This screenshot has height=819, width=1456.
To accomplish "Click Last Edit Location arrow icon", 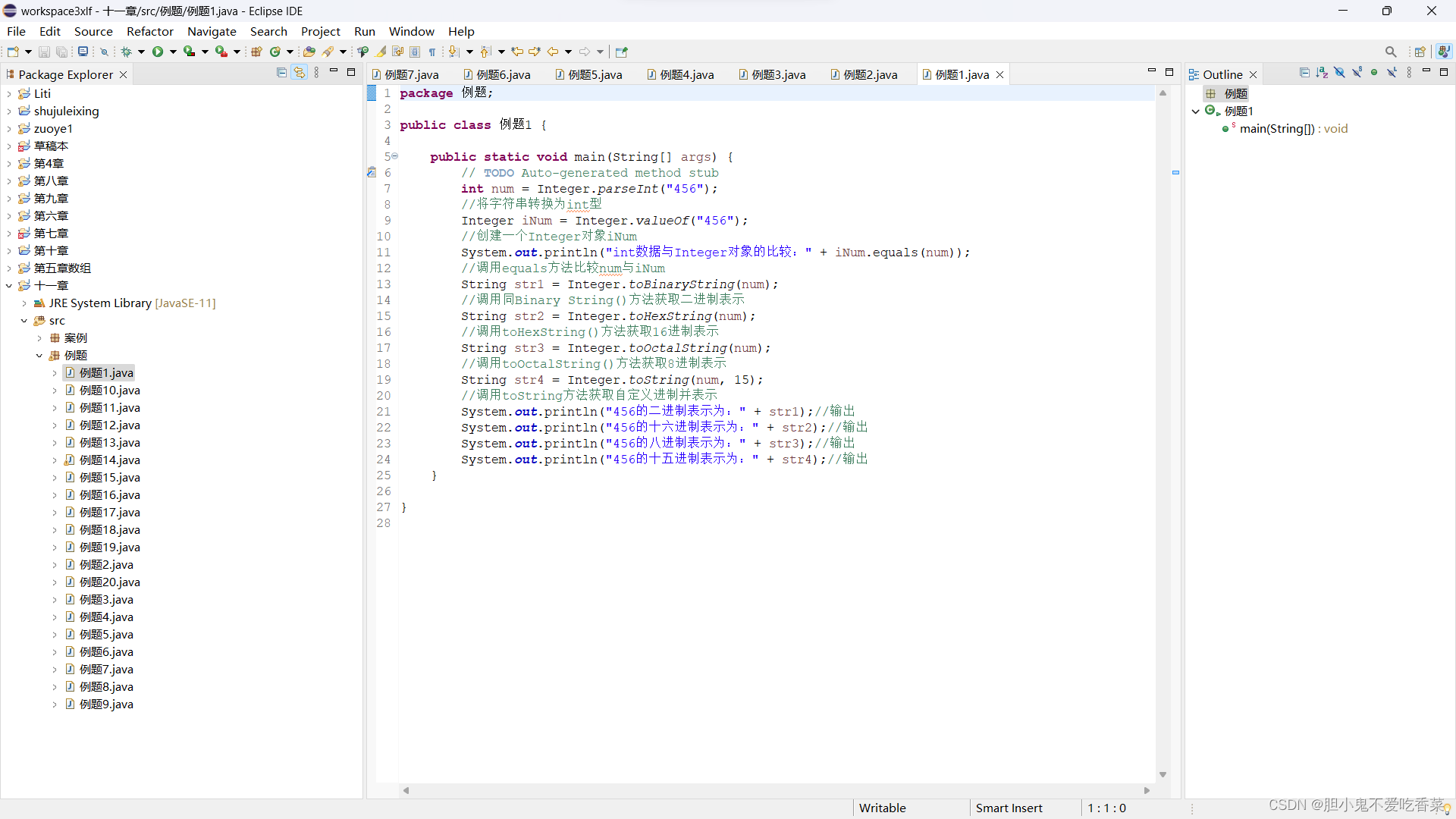I will [x=517, y=52].
